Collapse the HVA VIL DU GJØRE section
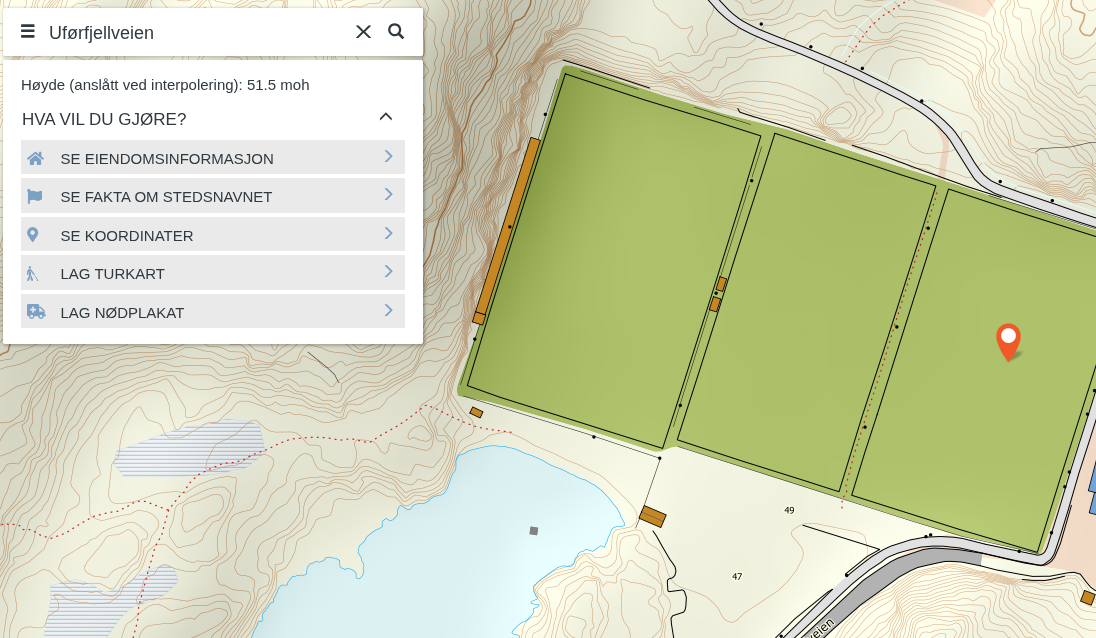1096x638 pixels. [386, 117]
